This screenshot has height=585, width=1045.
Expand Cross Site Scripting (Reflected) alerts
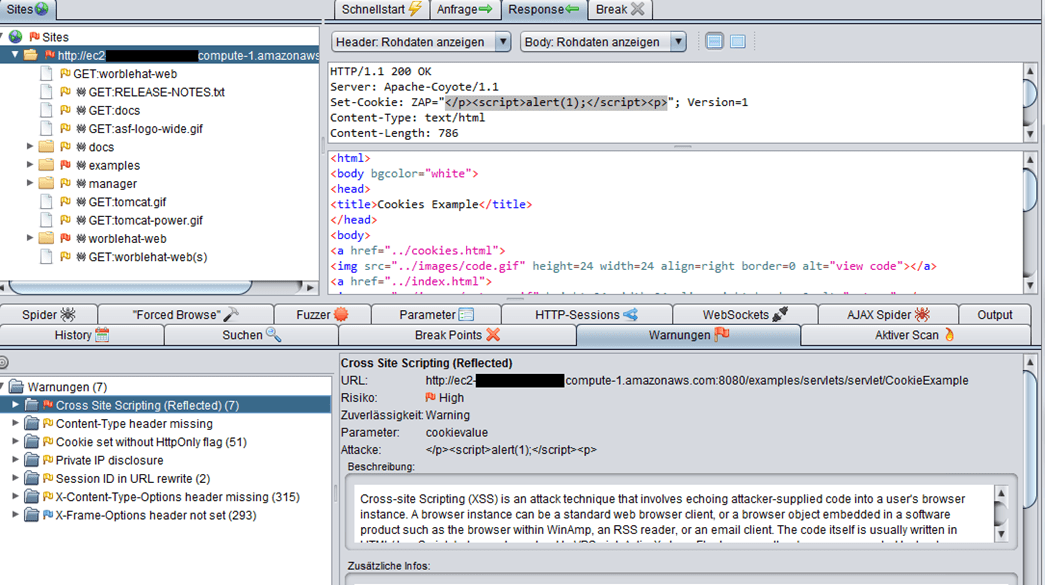click(15, 405)
